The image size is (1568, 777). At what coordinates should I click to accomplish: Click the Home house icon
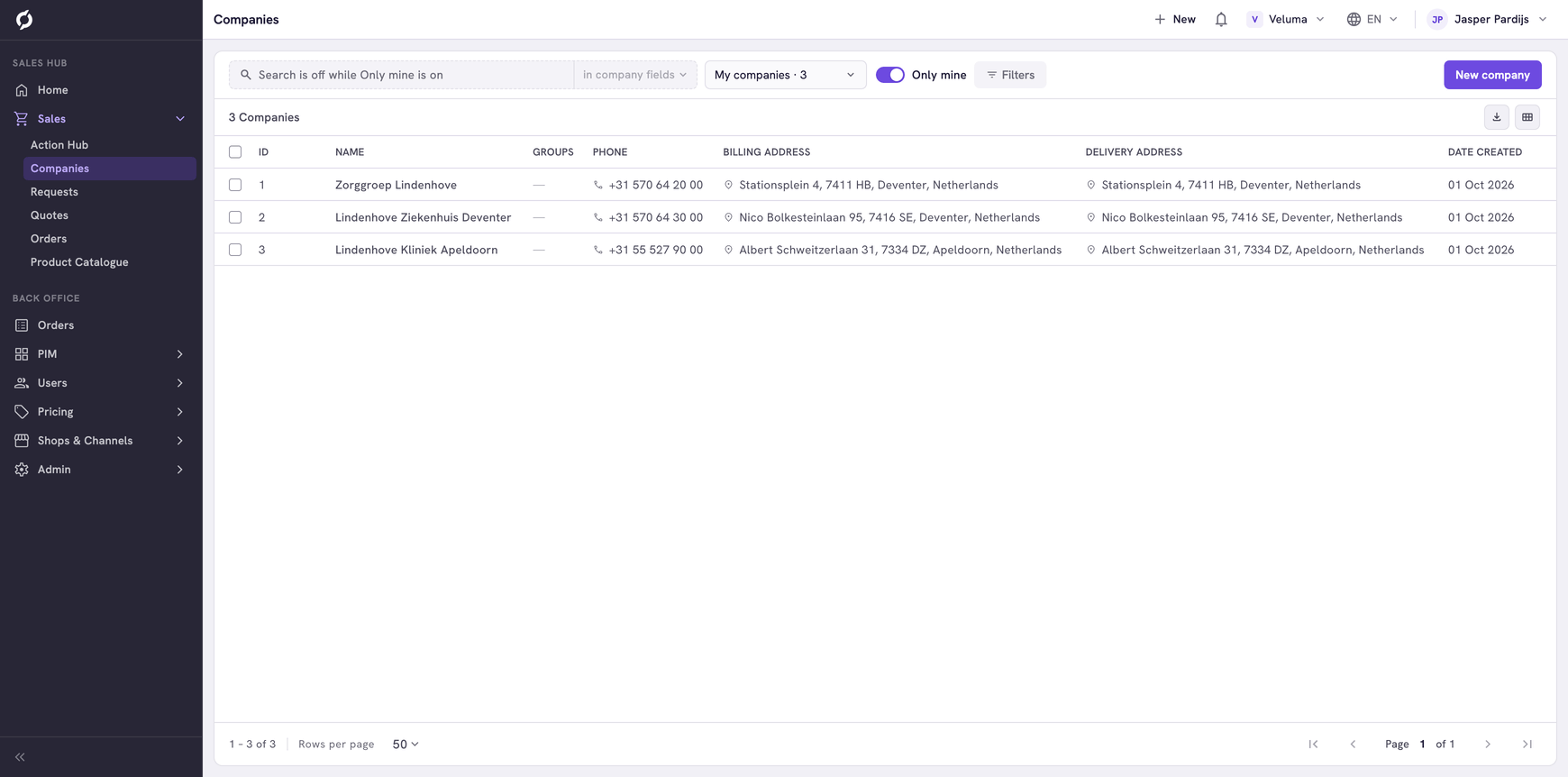[x=22, y=90]
